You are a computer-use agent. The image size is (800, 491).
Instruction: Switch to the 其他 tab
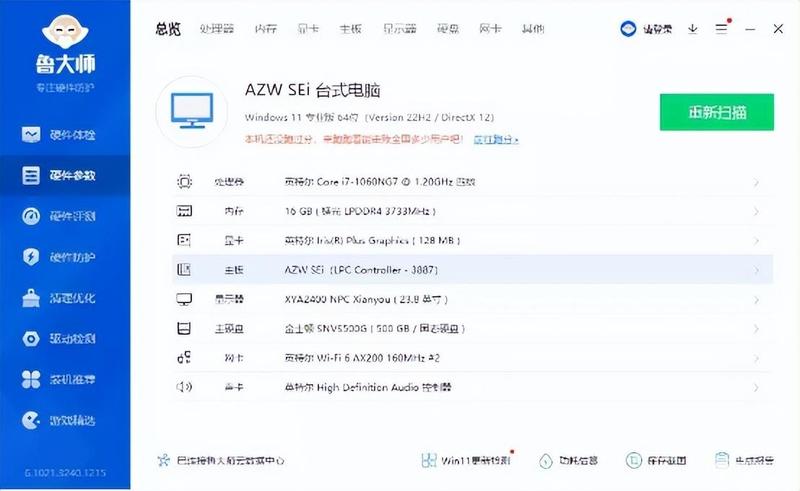tap(533, 29)
